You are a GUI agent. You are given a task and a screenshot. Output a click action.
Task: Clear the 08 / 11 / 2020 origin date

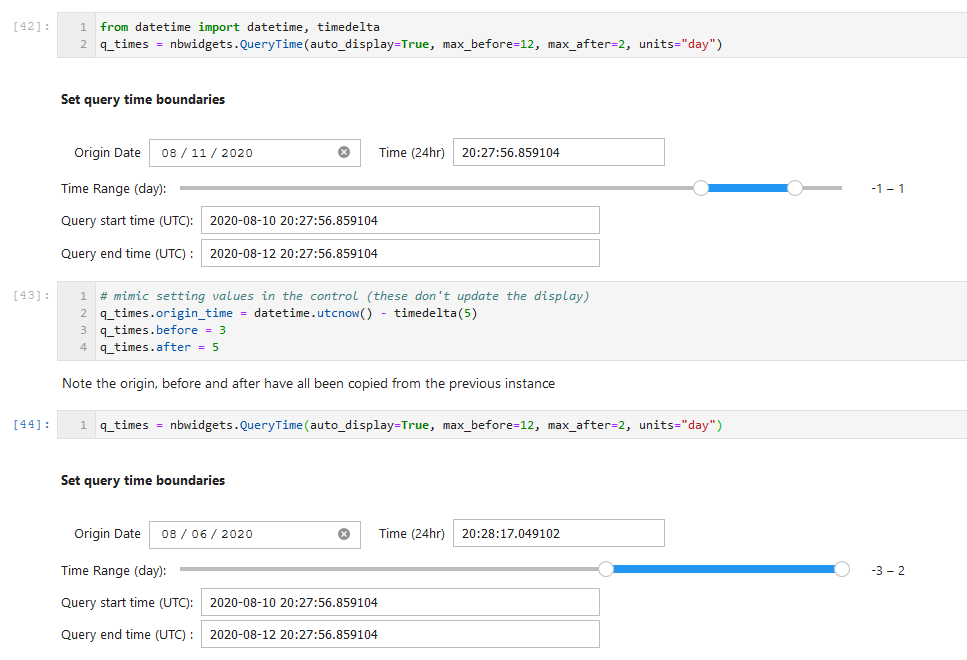click(344, 152)
